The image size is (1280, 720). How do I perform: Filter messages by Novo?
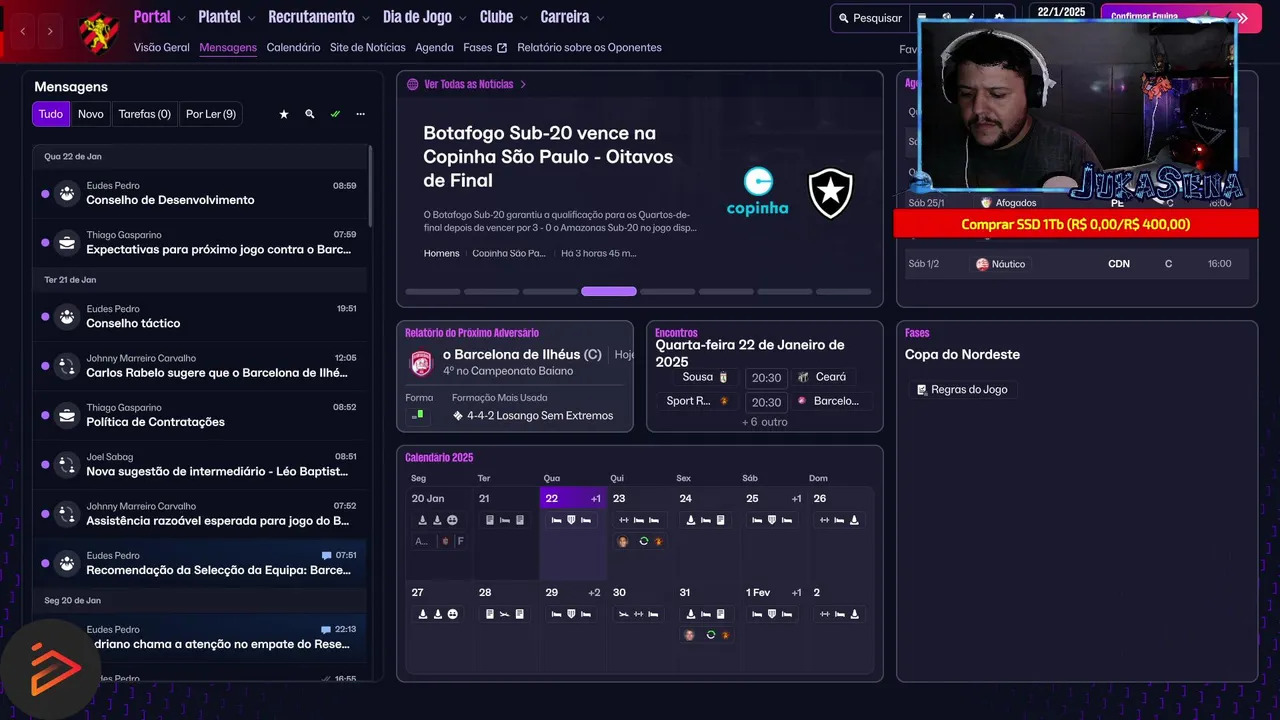[x=91, y=114]
